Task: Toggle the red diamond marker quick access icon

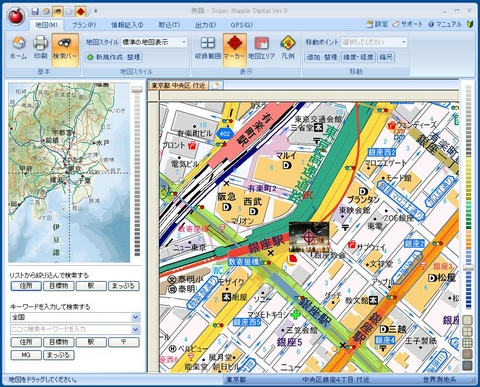Action: point(80,12)
